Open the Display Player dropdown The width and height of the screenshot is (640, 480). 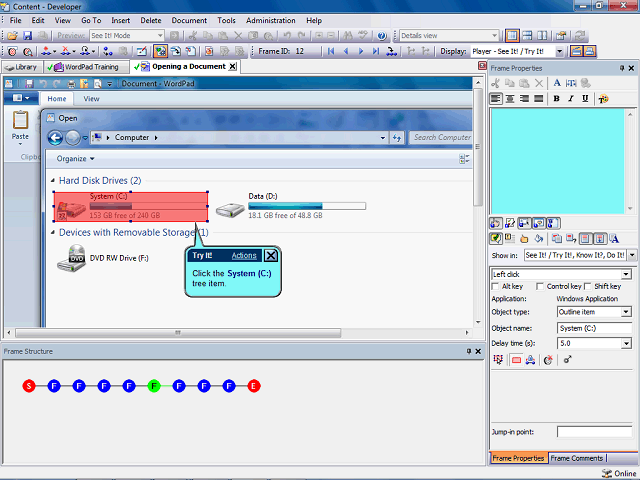(559, 51)
